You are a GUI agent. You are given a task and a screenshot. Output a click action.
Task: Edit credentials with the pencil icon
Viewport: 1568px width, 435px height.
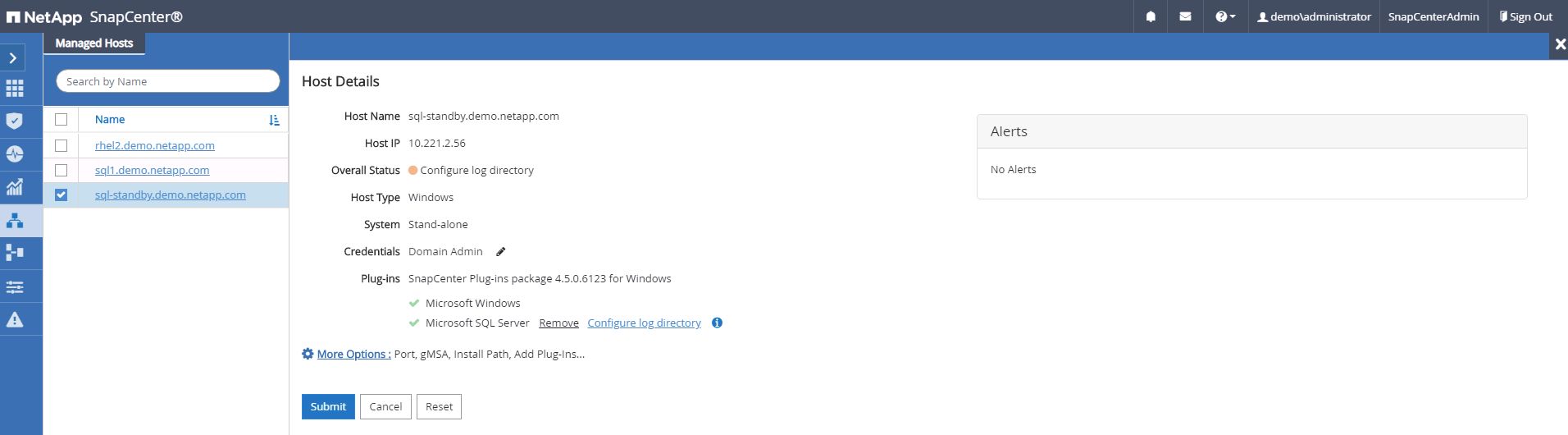(501, 252)
